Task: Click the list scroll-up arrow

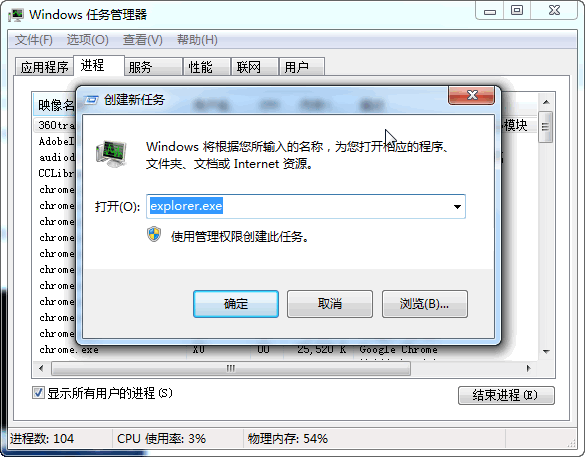Action: tap(546, 102)
